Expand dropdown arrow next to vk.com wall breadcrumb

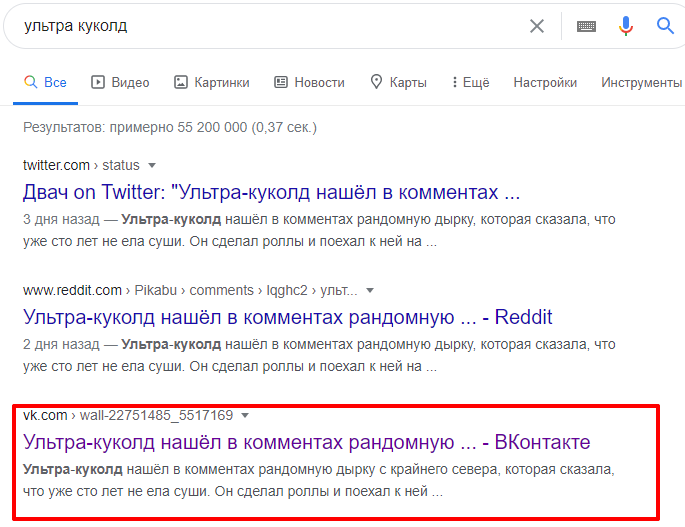245,416
